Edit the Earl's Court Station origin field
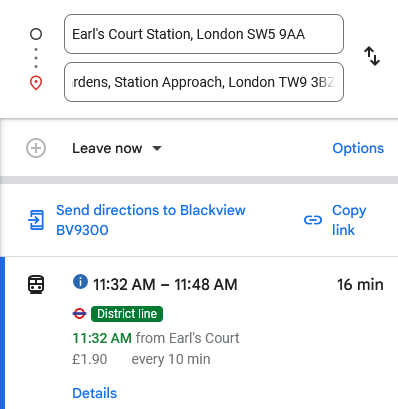398x409 pixels. (x=204, y=34)
